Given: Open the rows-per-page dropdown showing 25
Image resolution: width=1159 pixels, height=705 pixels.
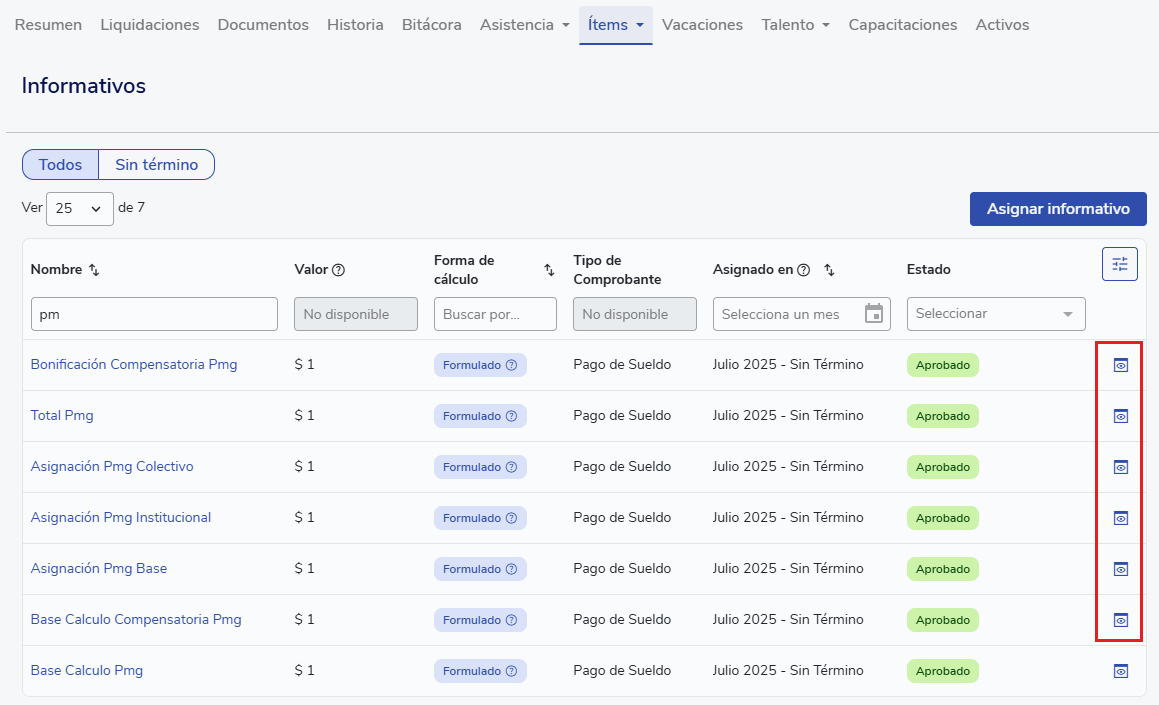Looking at the screenshot, I should point(79,209).
